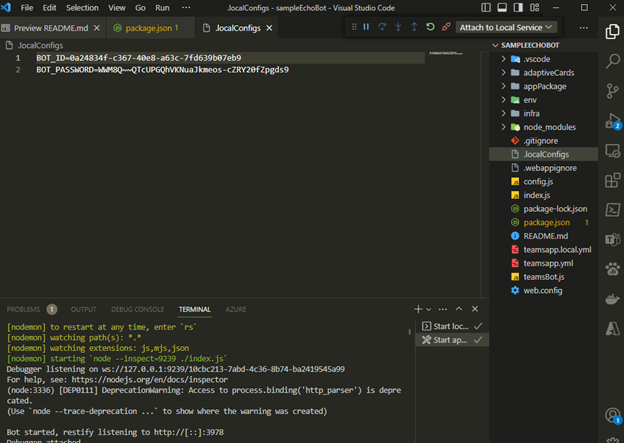Toggle the primary side bar layout icon

pyautogui.click(x=486, y=8)
